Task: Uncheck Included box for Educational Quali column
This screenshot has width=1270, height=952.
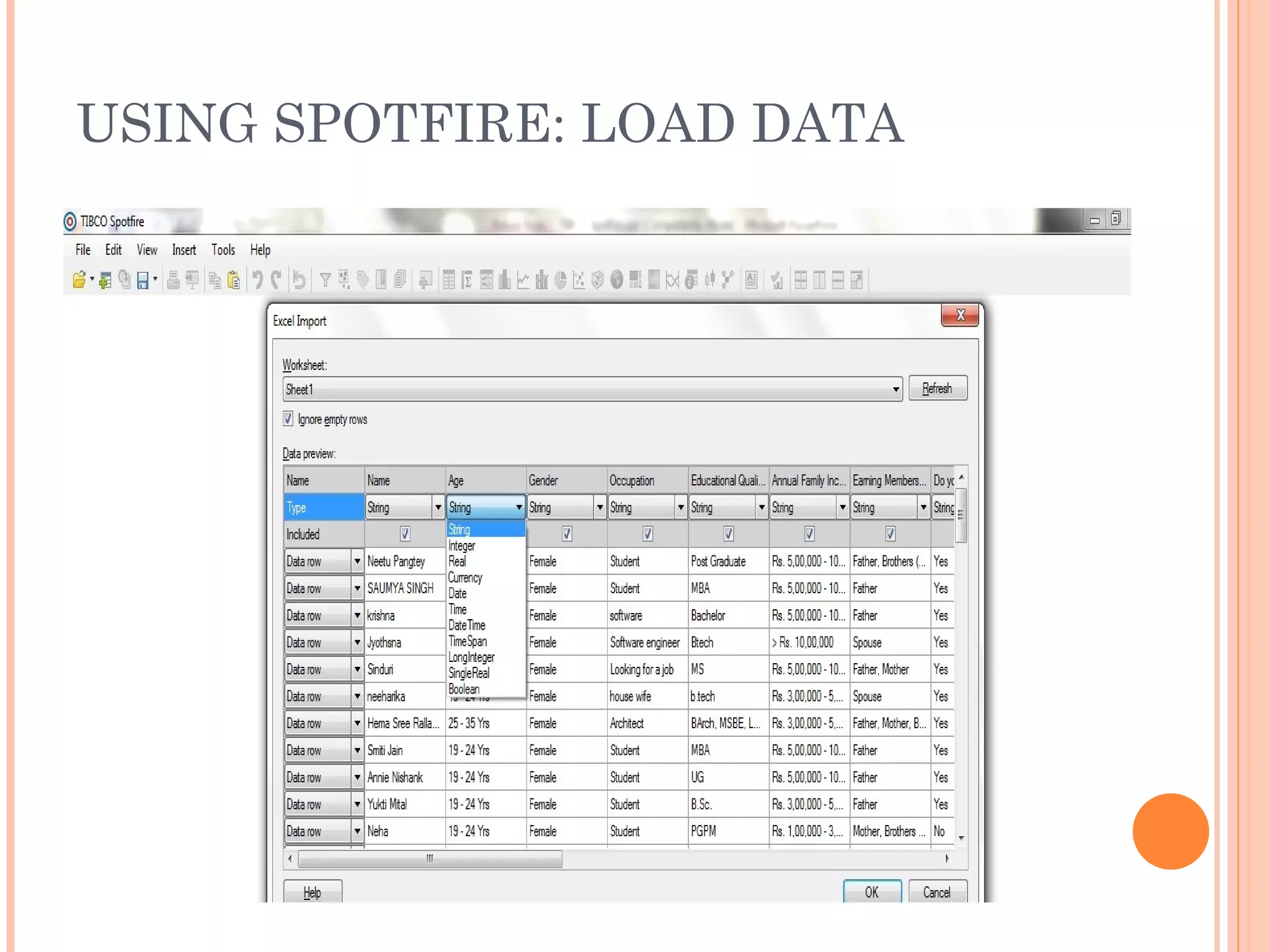Action: coord(729,534)
